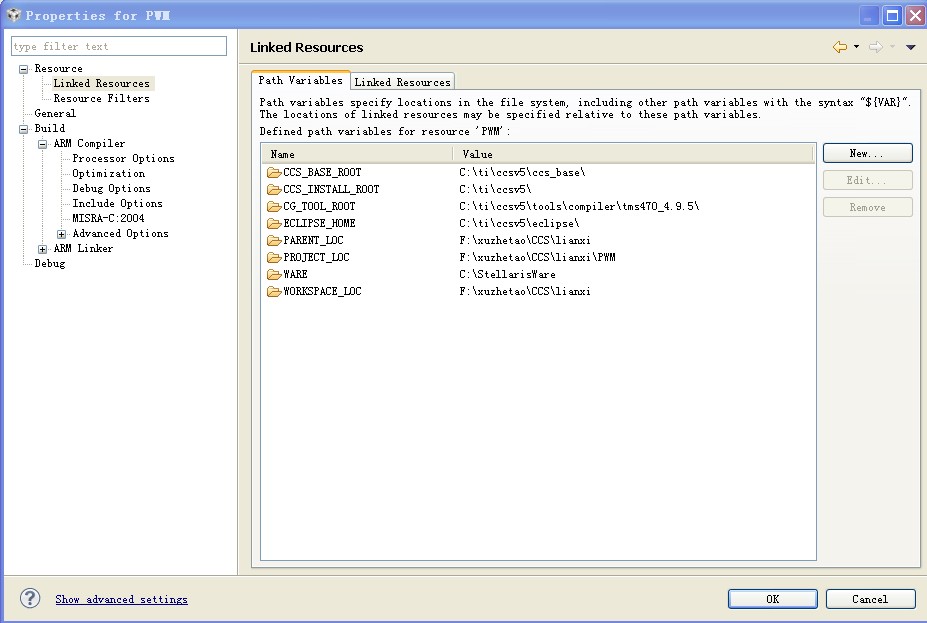The image size is (927, 623).
Task: Select the PARENT_LOC variable name
Action: click(x=313, y=241)
